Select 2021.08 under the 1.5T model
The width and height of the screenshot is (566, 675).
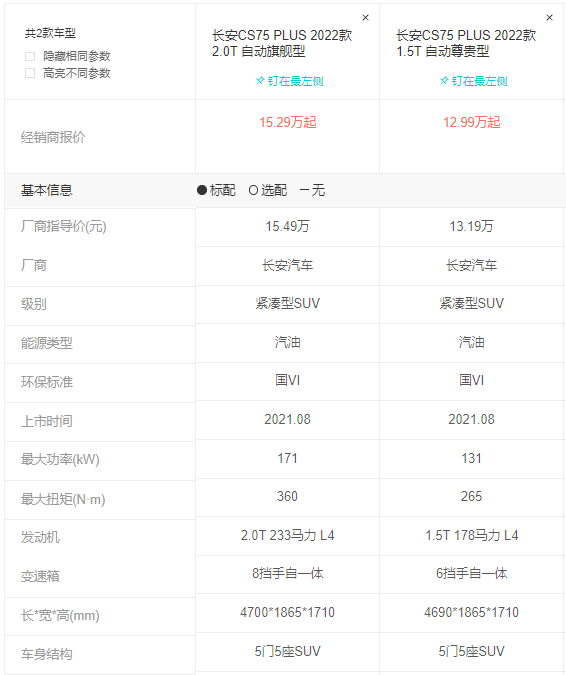(x=472, y=420)
